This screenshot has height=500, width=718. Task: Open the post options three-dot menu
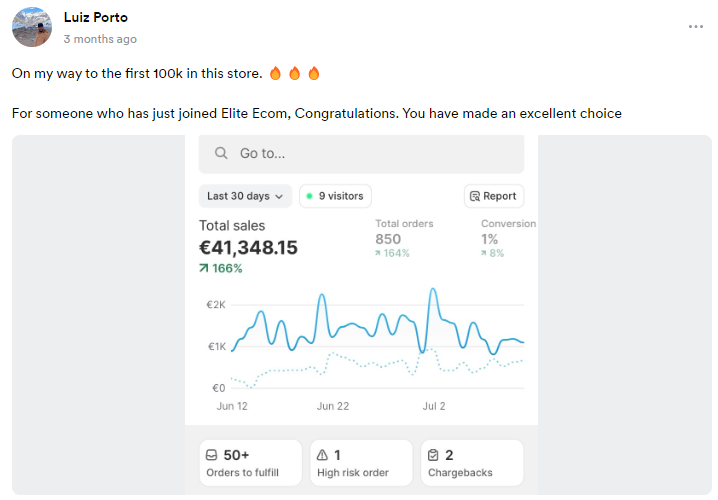click(695, 27)
